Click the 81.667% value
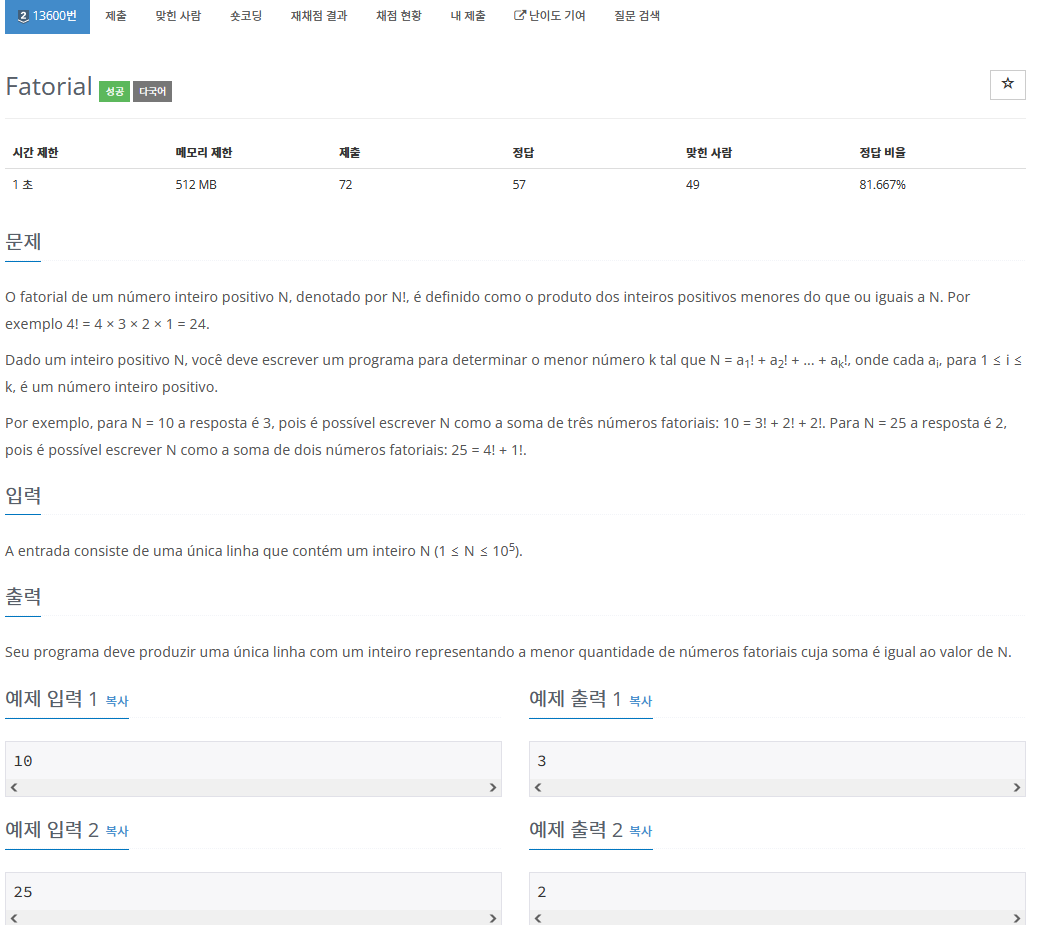The width and height of the screenshot is (1037, 925). coord(882,184)
